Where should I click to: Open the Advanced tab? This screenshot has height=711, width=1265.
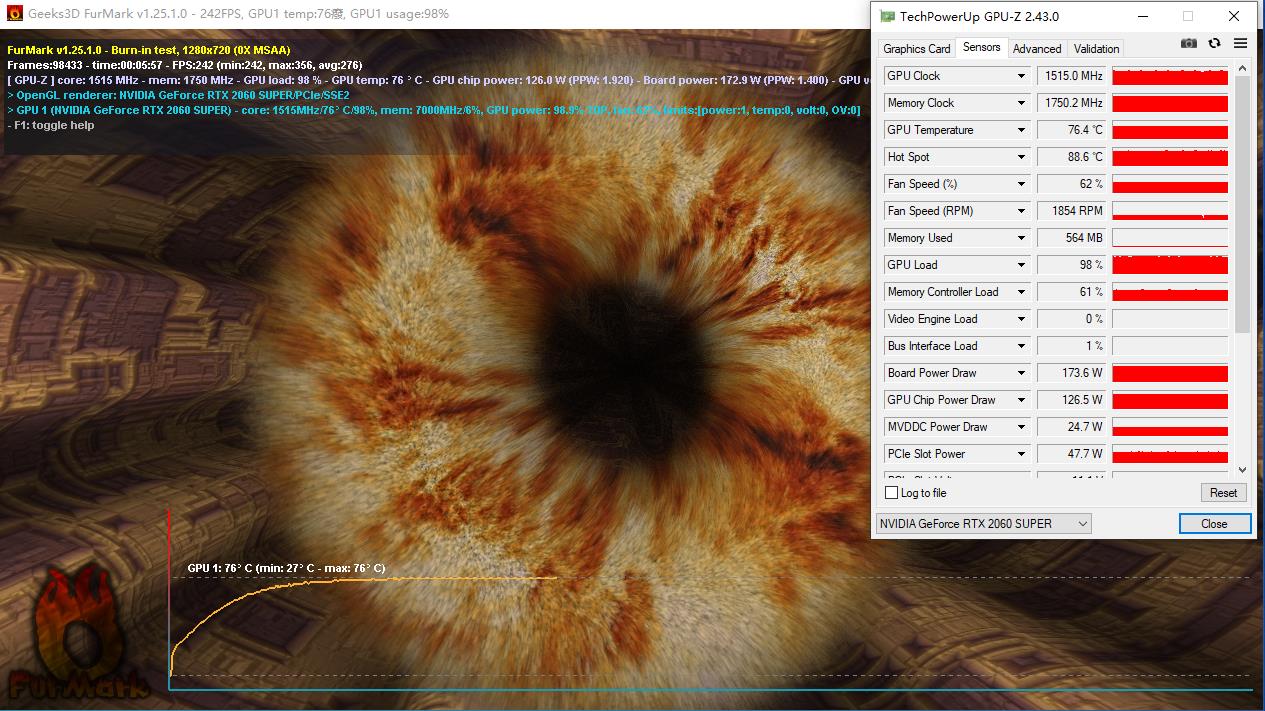pos(1037,48)
